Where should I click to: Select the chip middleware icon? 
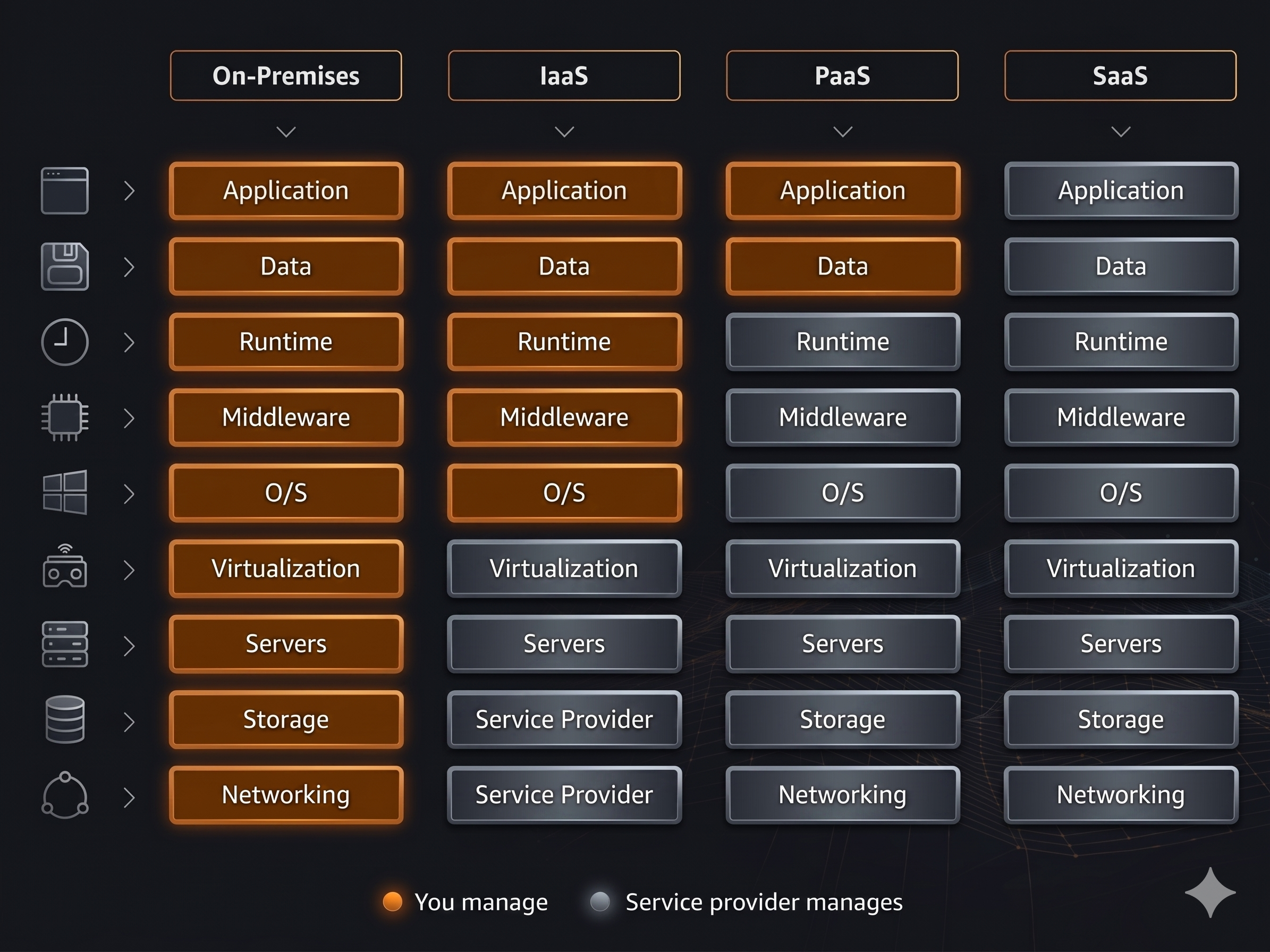(x=65, y=417)
